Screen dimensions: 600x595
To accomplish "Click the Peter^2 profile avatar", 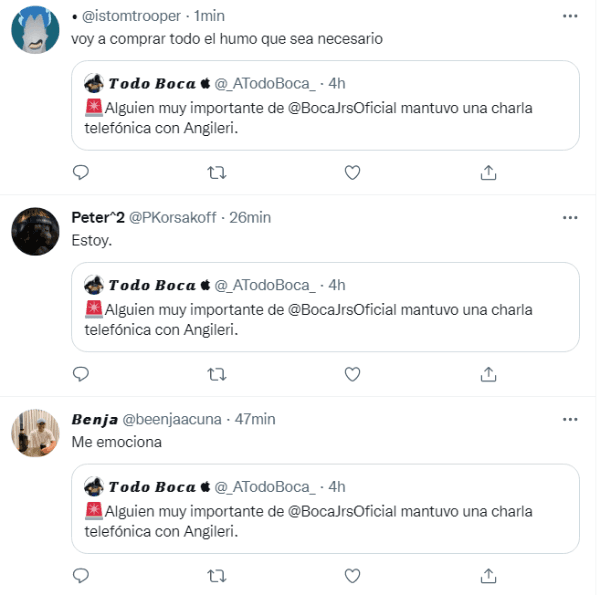I will (x=35, y=232).
